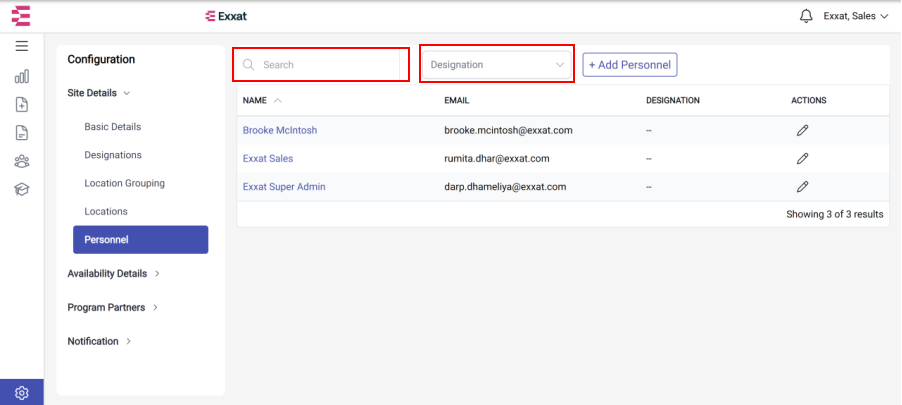The height and width of the screenshot is (405, 902).
Task: Open the bar chart dashboard icon
Action: (22, 77)
